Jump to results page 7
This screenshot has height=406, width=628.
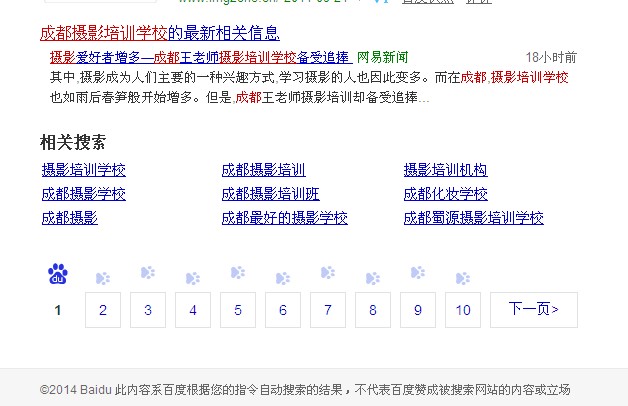(328, 310)
